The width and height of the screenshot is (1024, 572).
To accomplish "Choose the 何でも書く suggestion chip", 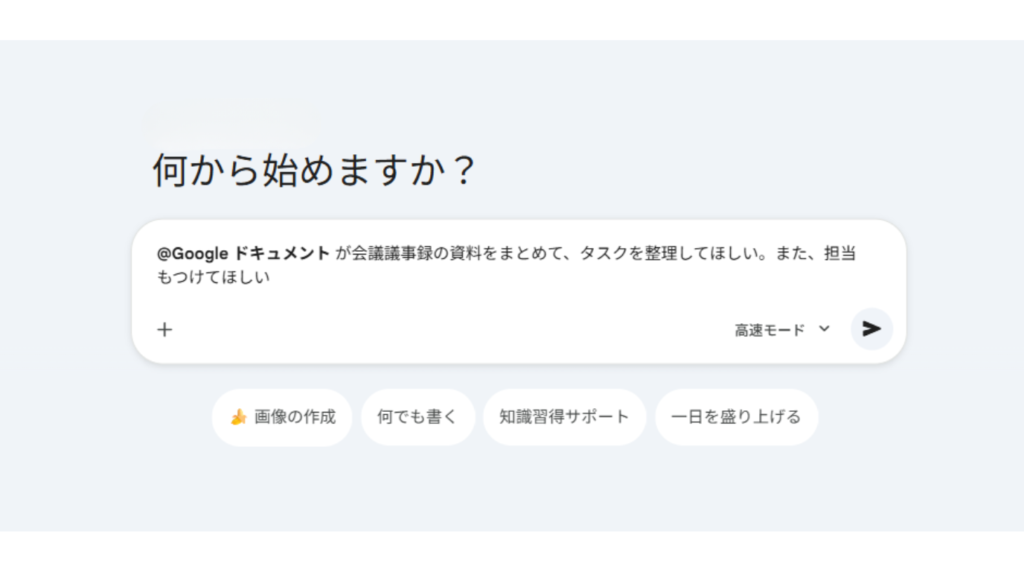I will coord(417,417).
